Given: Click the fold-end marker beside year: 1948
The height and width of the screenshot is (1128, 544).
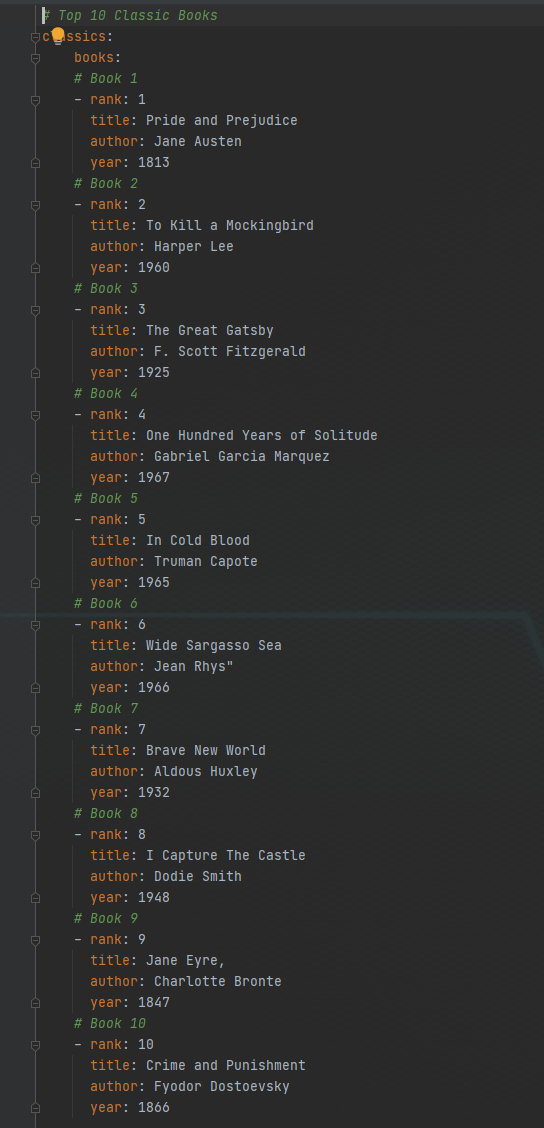Looking at the screenshot, I should click(x=35, y=899).
